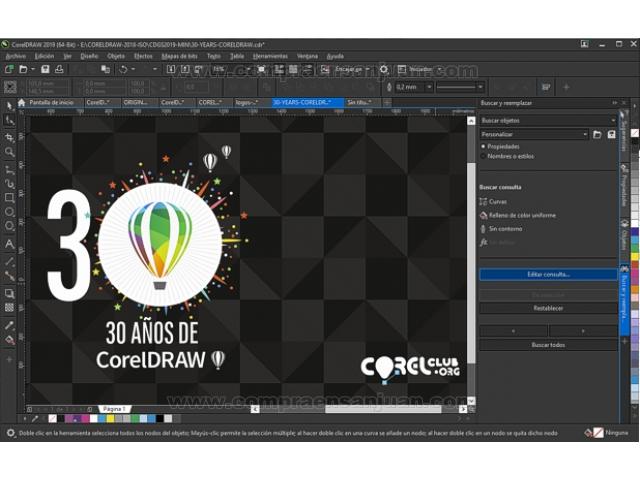Select the Parallel Dimension line tool

click(9, 262)
